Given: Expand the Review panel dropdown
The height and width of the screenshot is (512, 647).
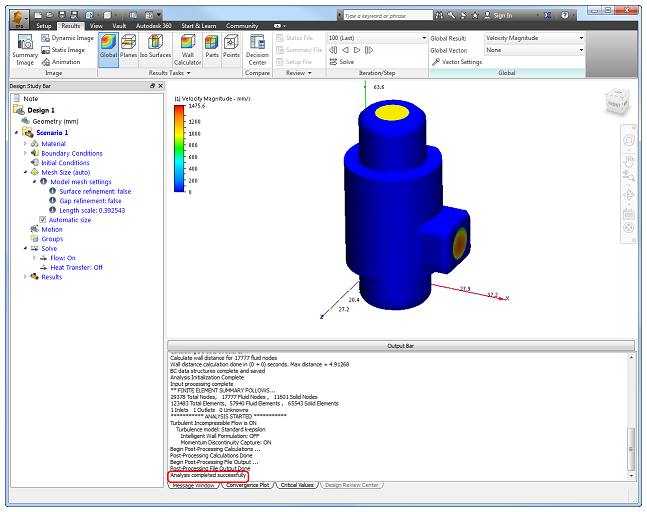Looking at the screenshot, I should (299, 73).
